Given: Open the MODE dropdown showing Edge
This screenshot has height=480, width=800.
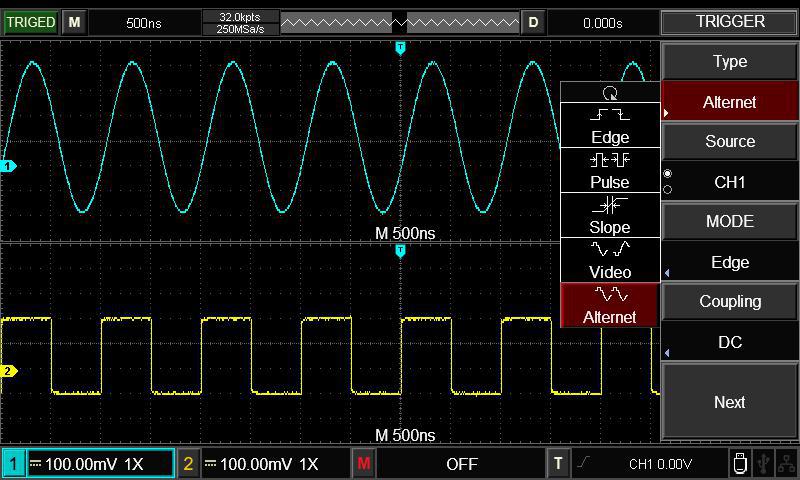Looking at the screenshot, I should coord(730,262).
